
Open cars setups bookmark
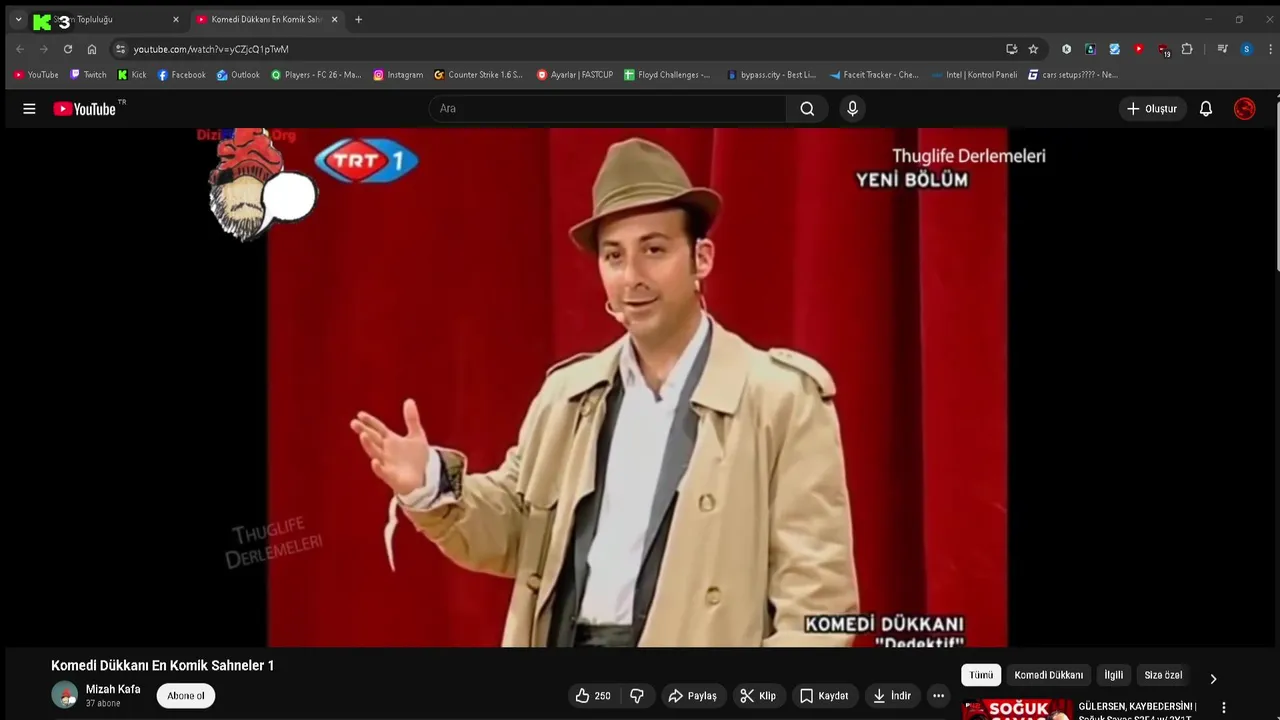coord(1073,75)
